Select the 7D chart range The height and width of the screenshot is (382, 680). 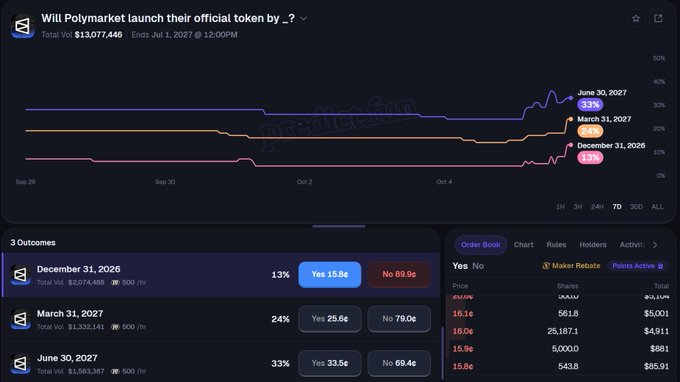point(617,207)
